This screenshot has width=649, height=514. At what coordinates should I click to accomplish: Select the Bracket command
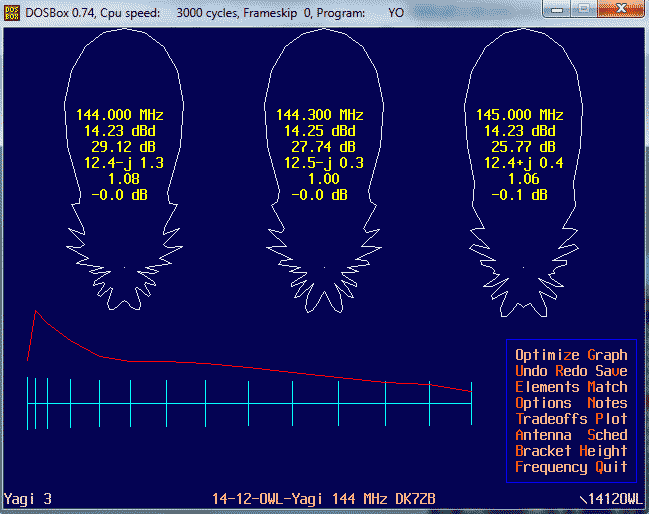(543, 451)
